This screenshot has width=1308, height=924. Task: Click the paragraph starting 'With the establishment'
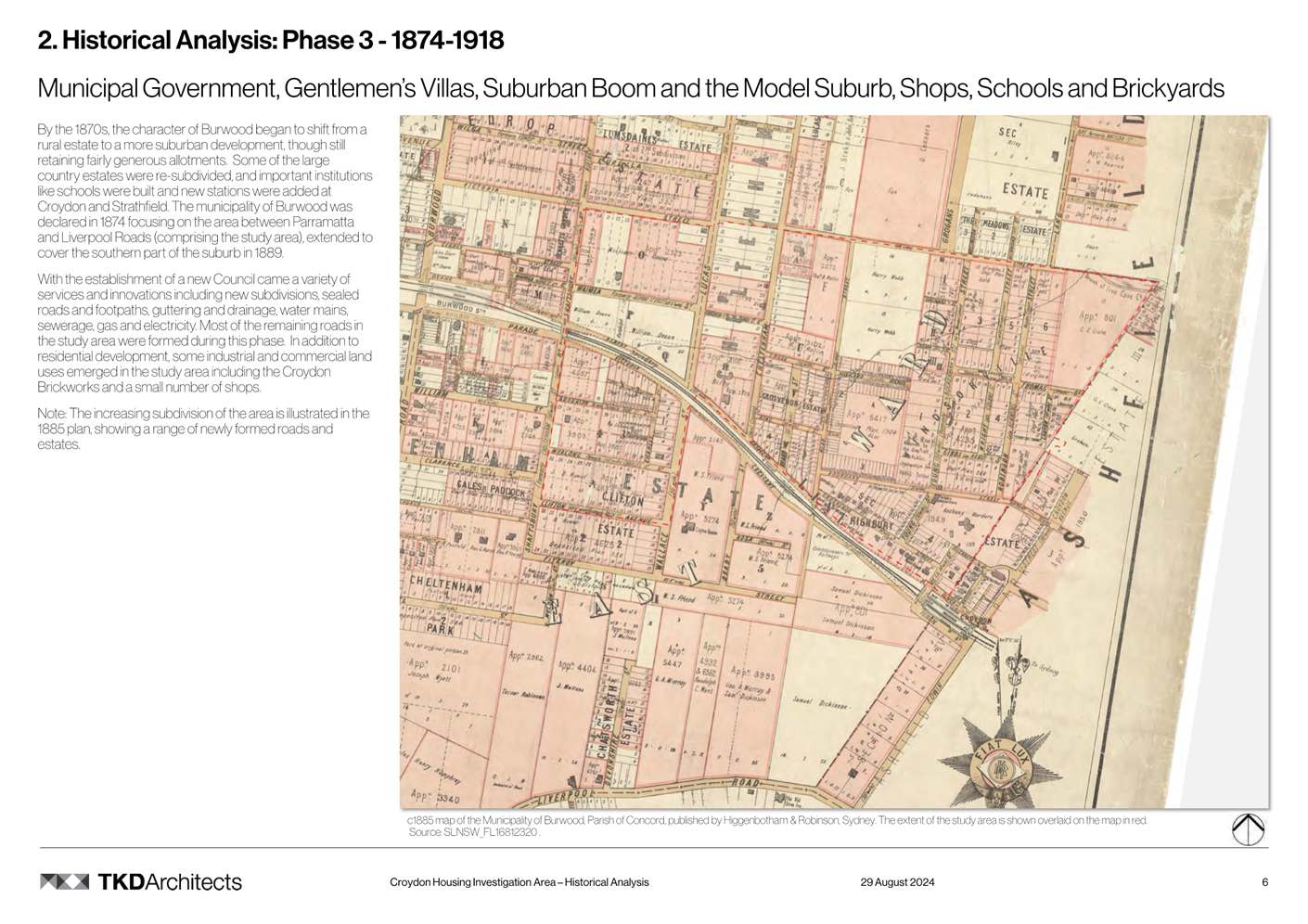pos(205,333)
